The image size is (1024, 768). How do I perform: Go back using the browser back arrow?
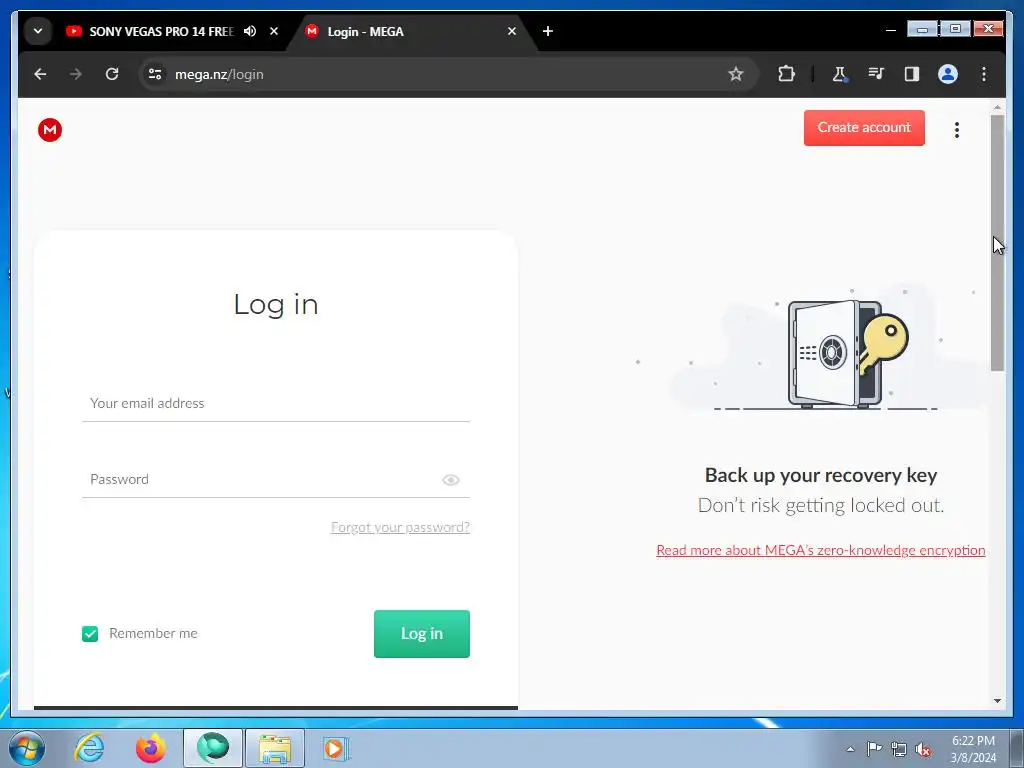40,74
